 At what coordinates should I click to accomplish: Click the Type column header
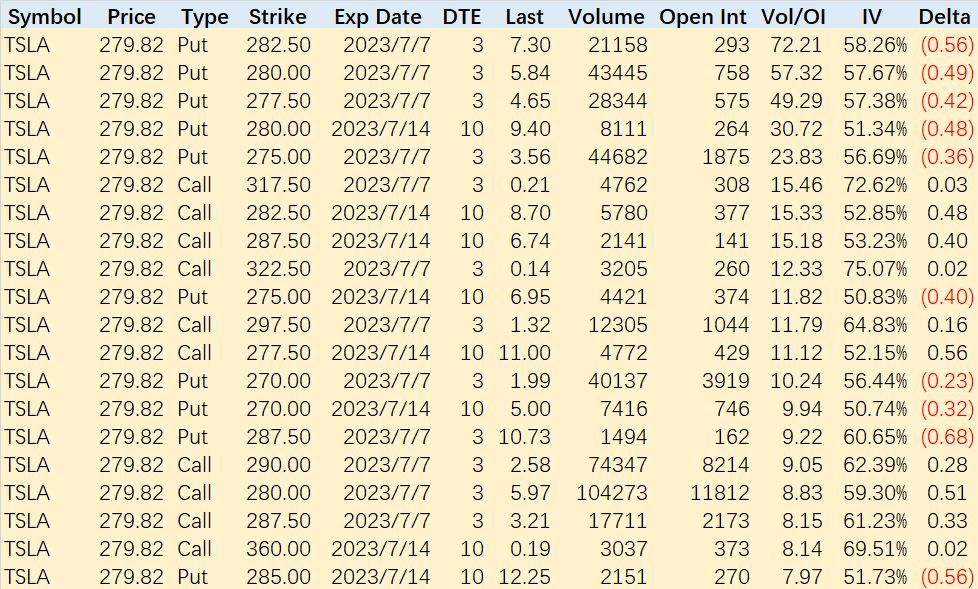pyautogui.click(x=205, y=17)
